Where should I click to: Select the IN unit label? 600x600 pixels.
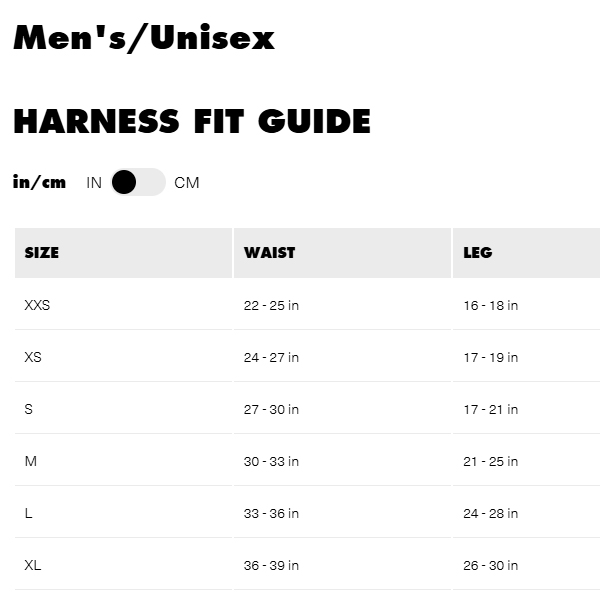[x=94, y=183]
